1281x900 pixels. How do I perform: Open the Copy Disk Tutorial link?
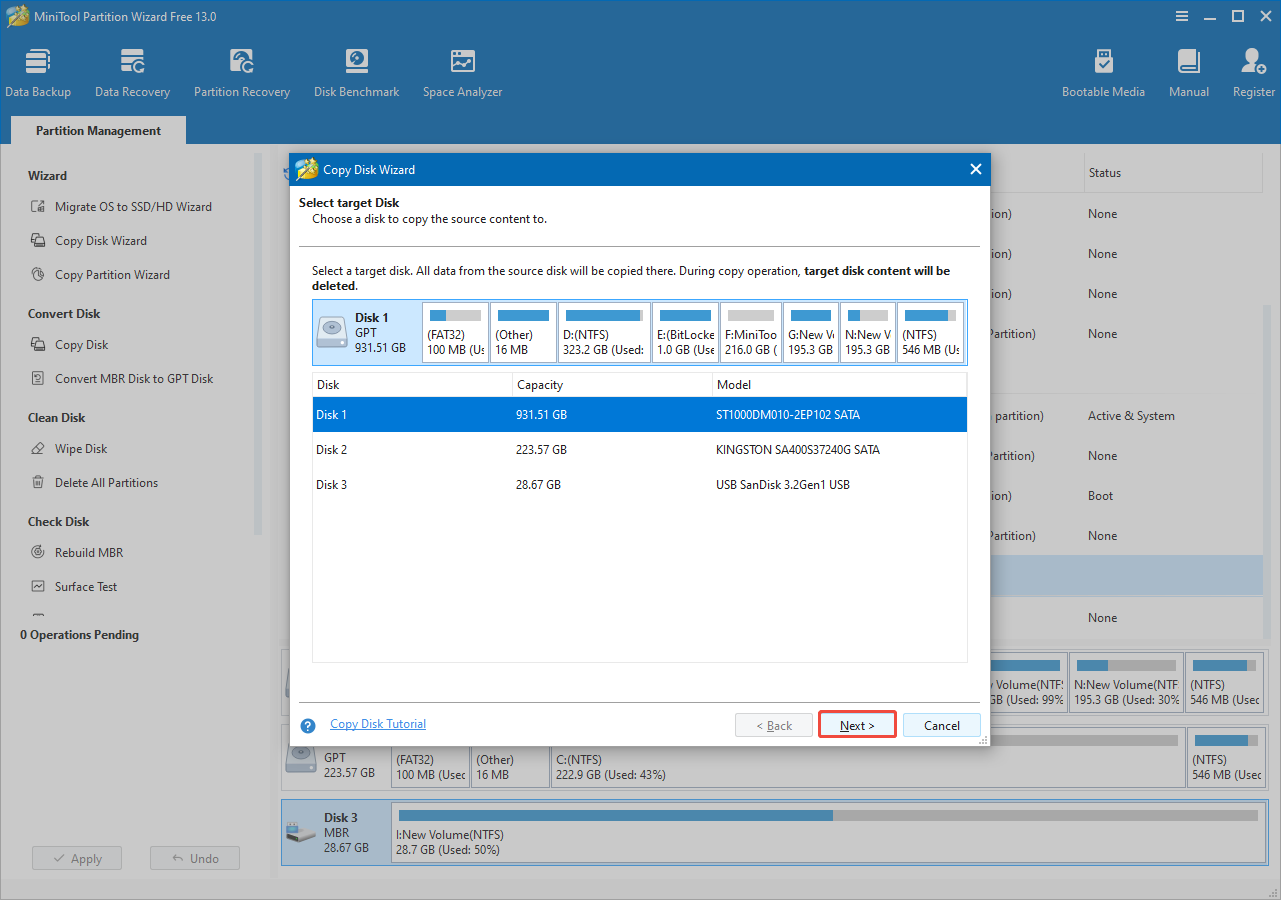point(377,723)
